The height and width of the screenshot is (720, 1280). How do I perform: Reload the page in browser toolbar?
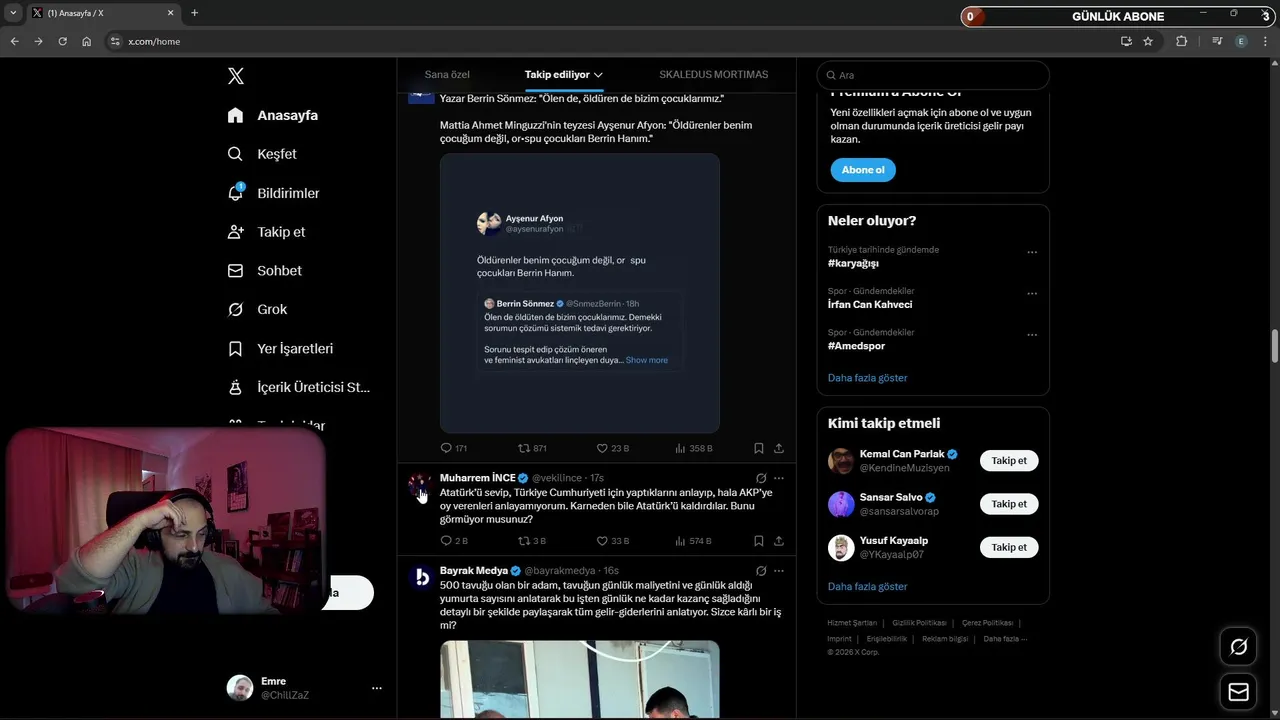(x=62, y=41)
